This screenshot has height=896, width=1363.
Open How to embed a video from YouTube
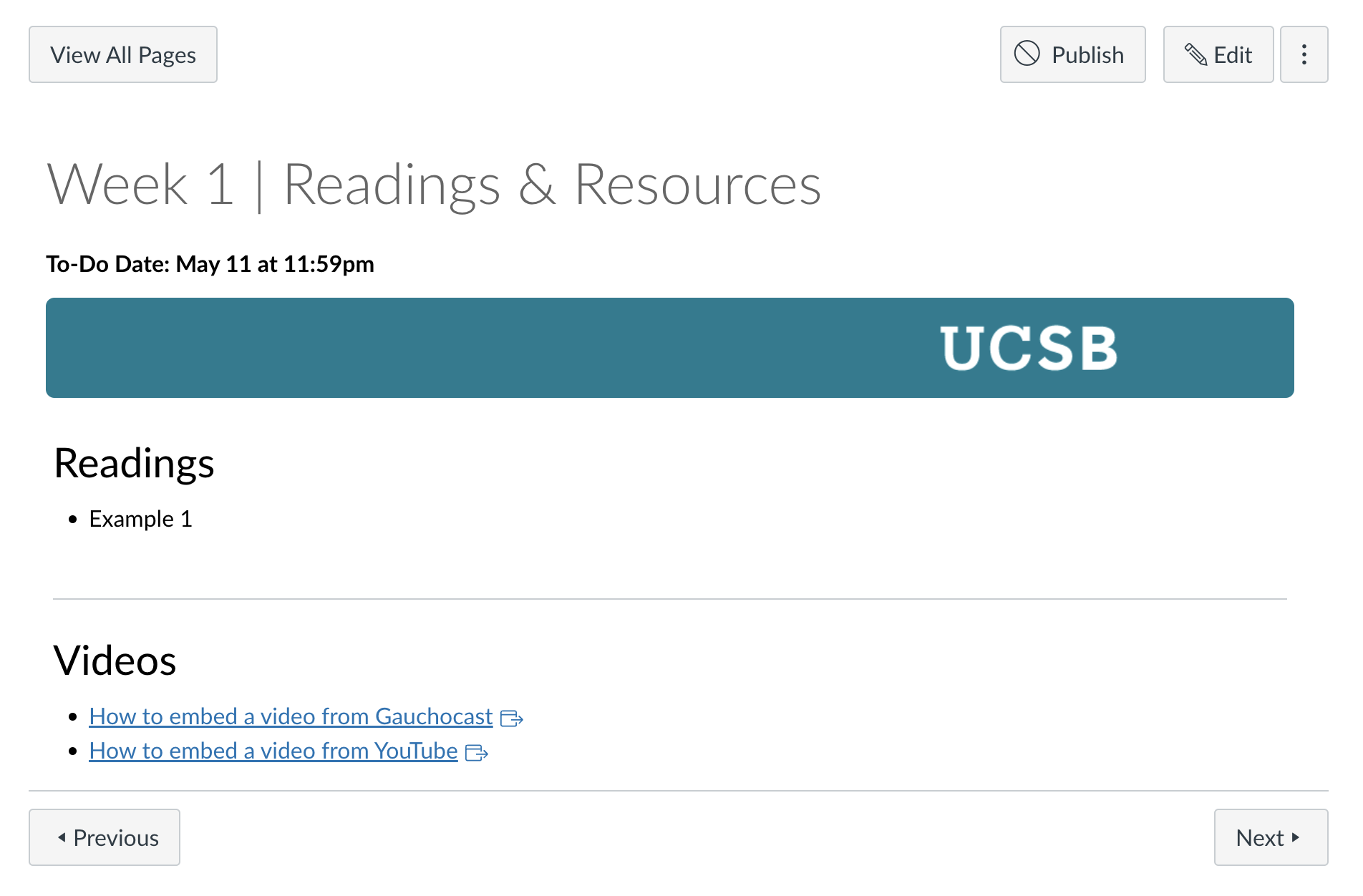pos(273,751)
